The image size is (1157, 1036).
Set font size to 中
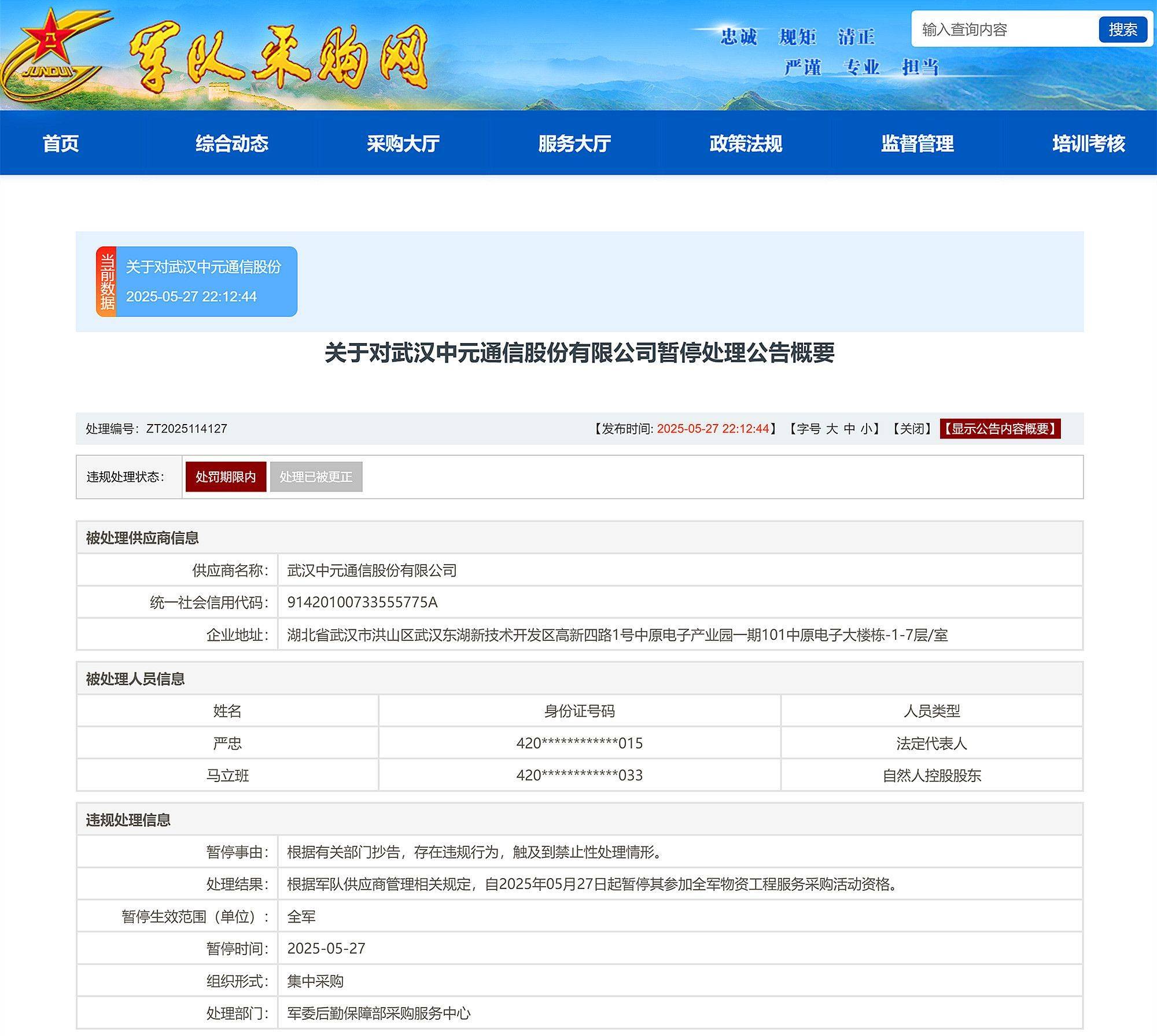pyautogui.click(x=849, y=429)
